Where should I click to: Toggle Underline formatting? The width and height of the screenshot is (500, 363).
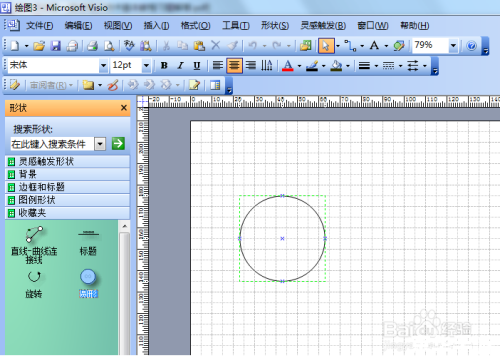click(x=197, y=66)
